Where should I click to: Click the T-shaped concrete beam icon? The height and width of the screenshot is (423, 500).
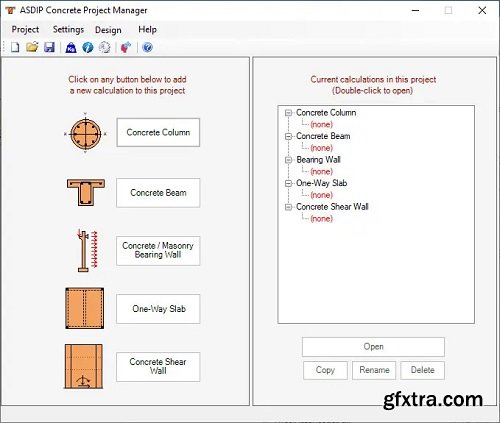86,192
